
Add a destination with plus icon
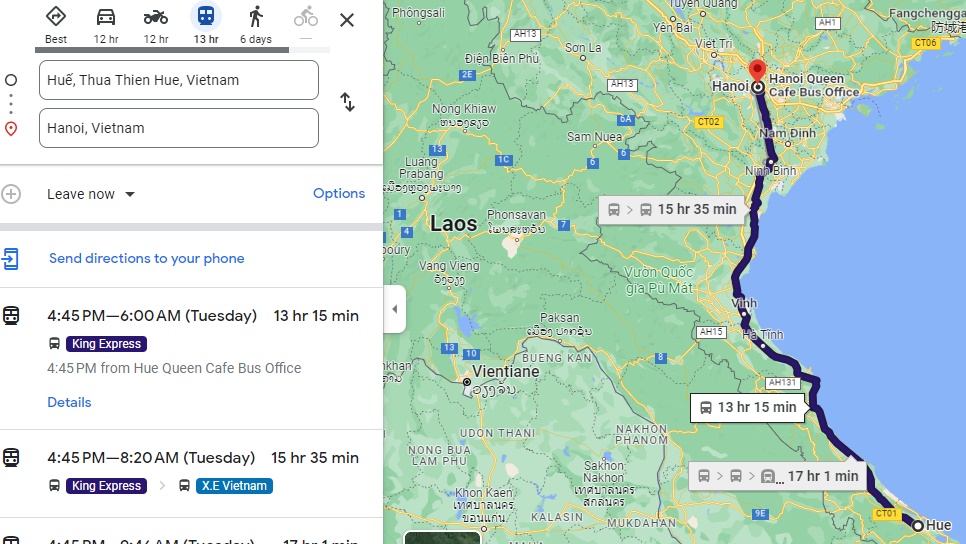click(x=11, y=194)
